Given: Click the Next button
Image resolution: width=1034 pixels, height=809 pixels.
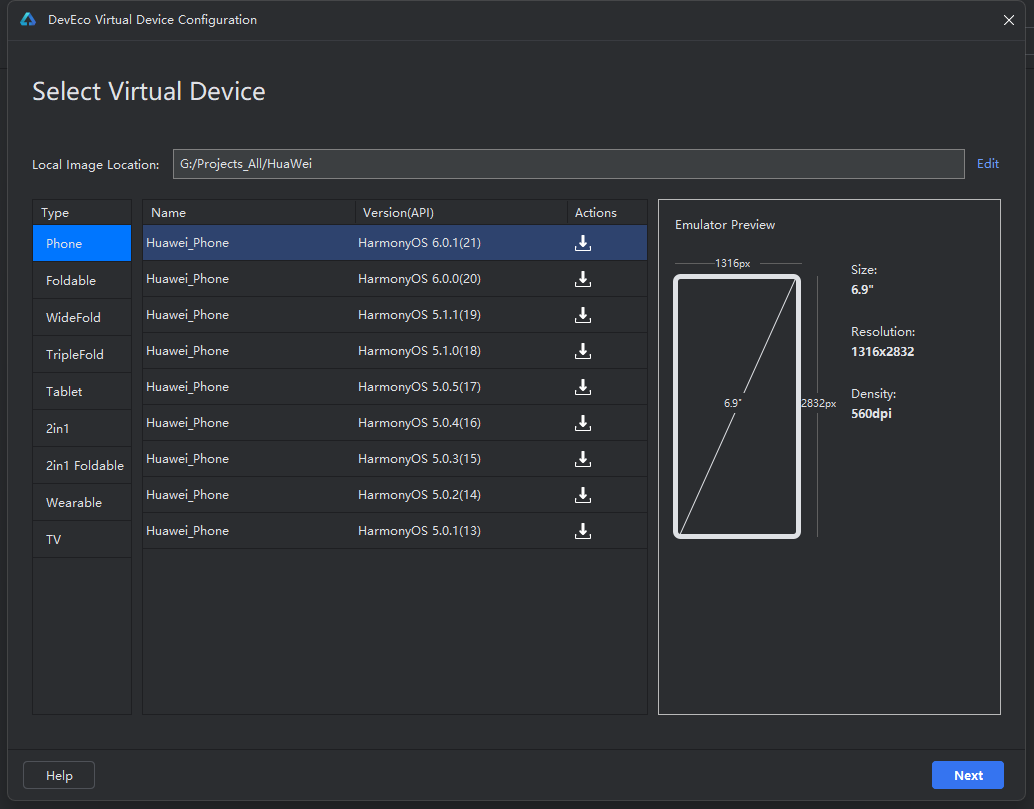Looking at the screenshot, I should (x=967, y=775).
